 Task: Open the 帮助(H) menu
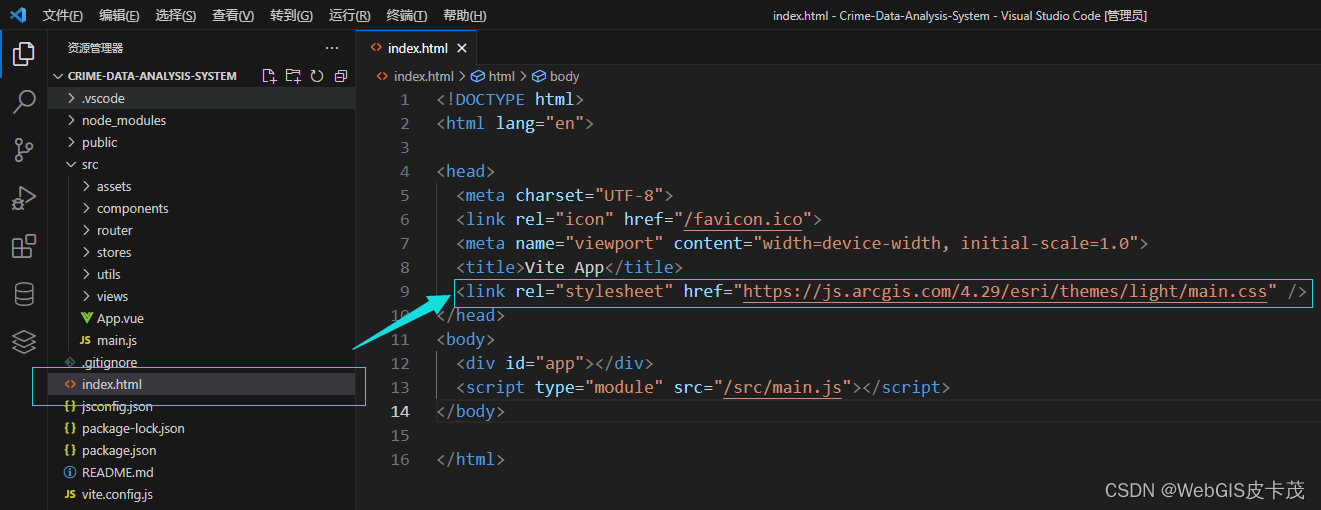point(464,16)
